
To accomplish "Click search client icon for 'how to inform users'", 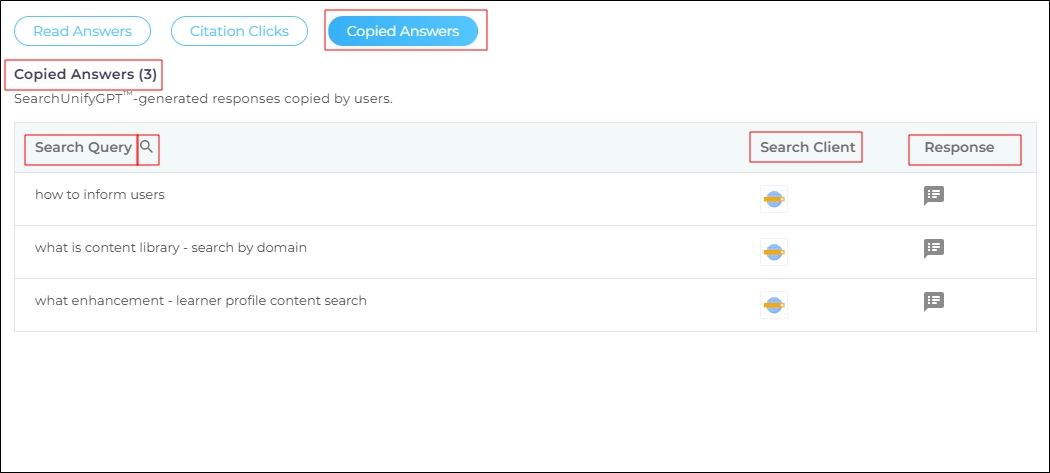I will 773,199.
